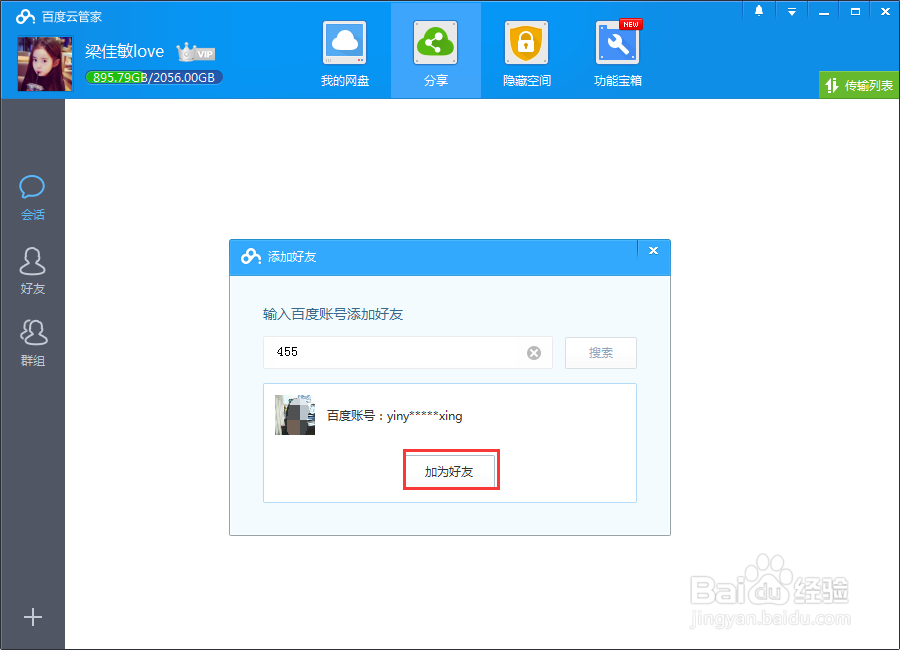Click the 搜索 search button
The height and width of the screenshot is (650, 900).
coord(600,353)
